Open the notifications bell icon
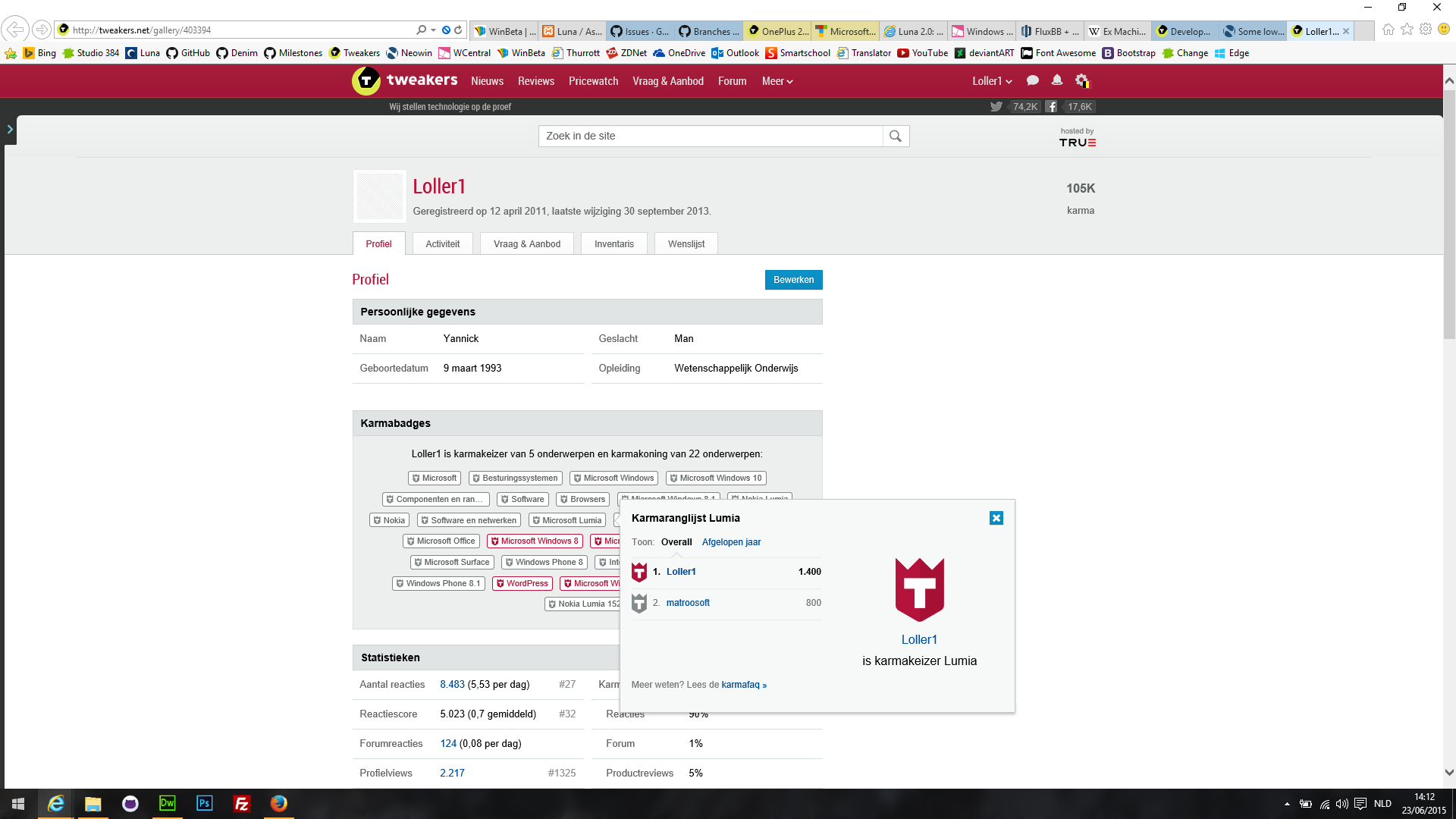The height and width of the screenshot is (819, 1456). [x=1056, y=80]
